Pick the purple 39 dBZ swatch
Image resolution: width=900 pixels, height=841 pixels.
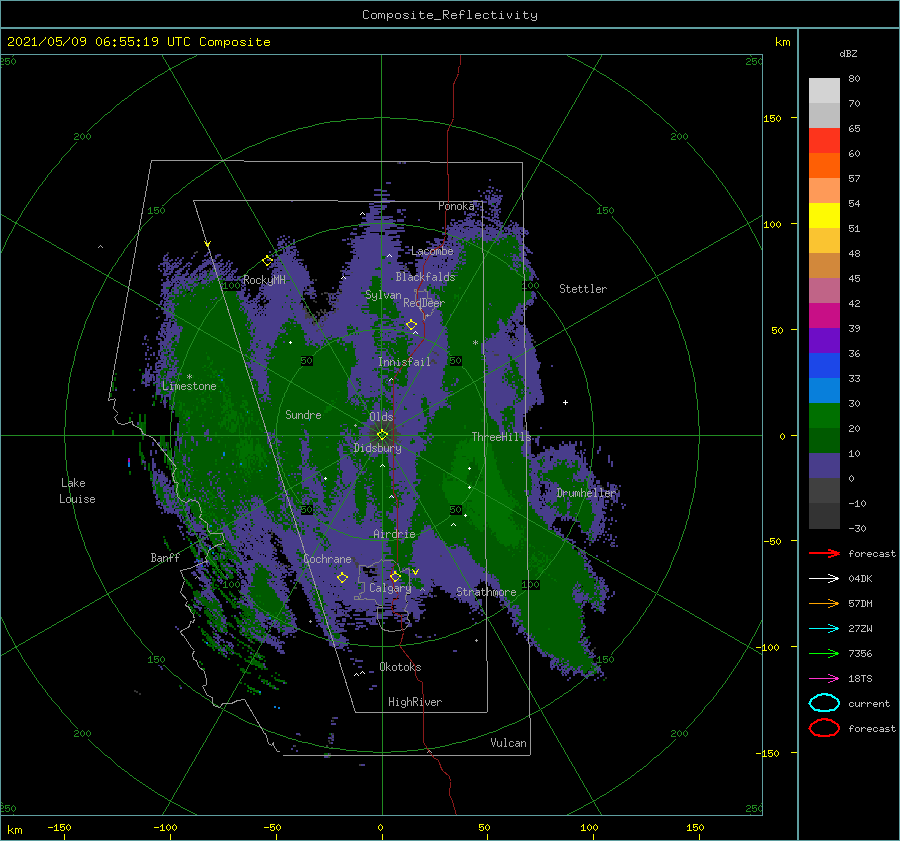tap(824, 340)
